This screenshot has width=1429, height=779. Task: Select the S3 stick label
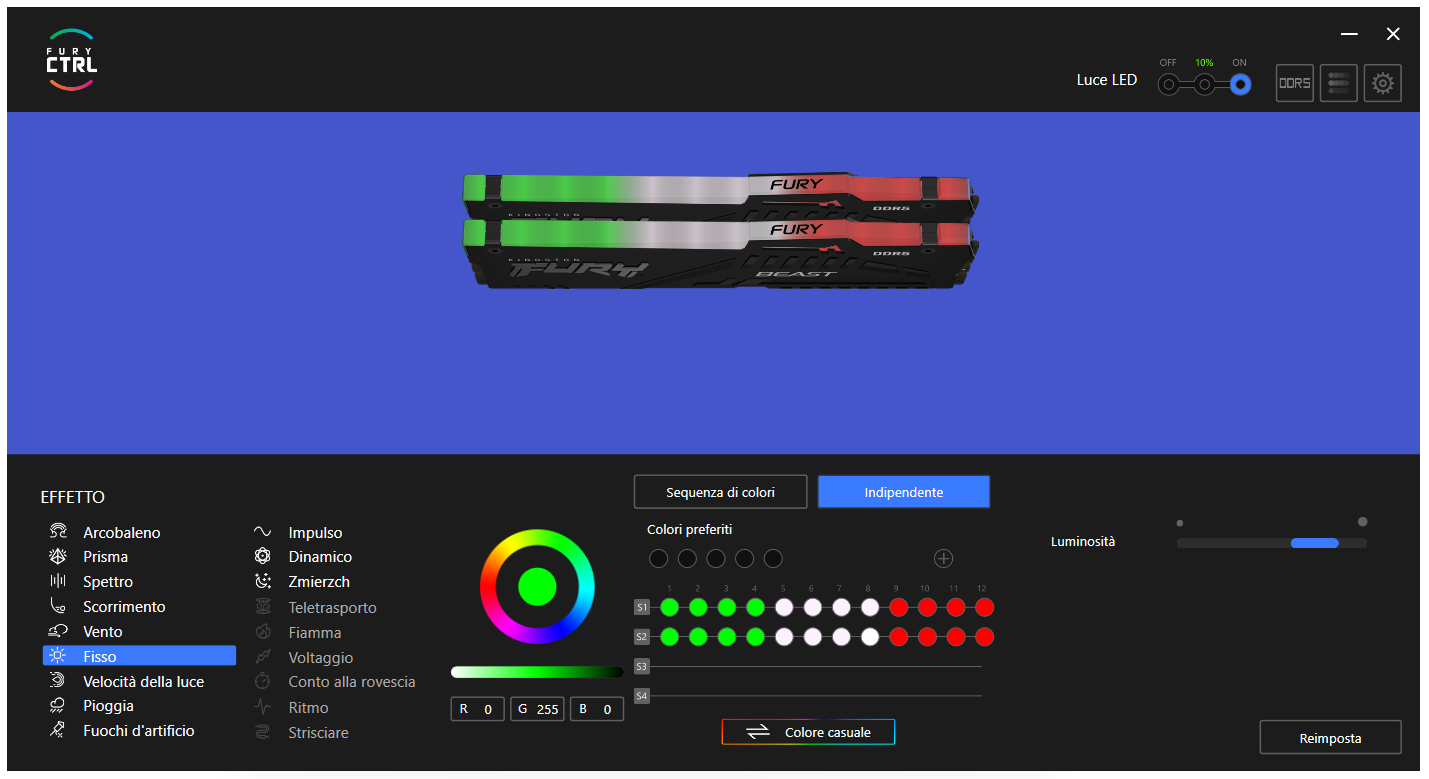coord(642,666)
